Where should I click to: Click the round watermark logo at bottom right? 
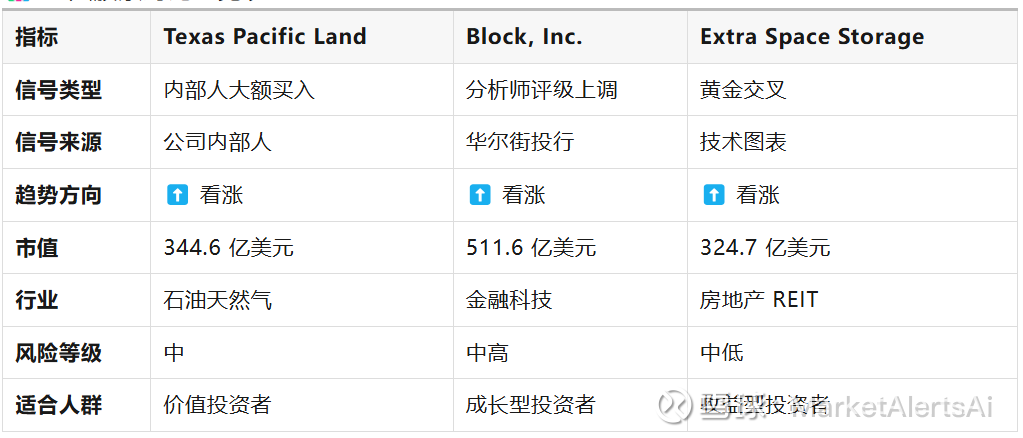[675, 405]
